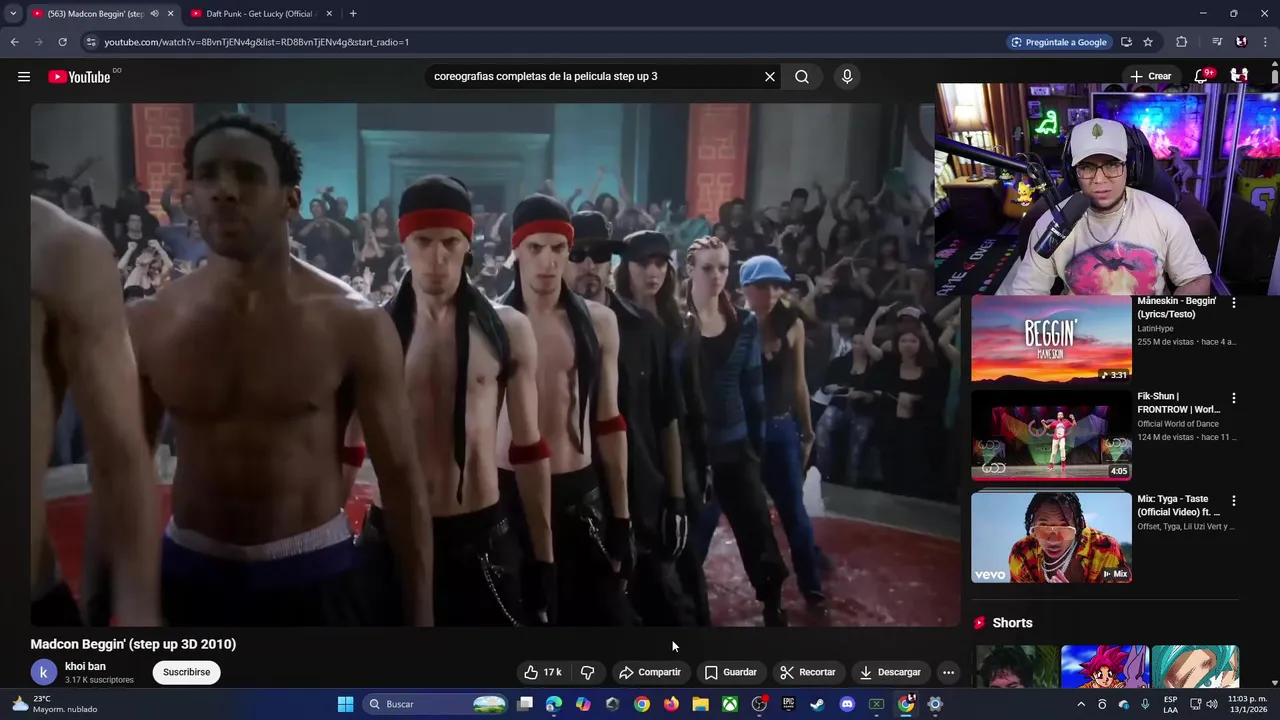Go to YouTube home via logo

pyautogui.click(x=79, y=77)
